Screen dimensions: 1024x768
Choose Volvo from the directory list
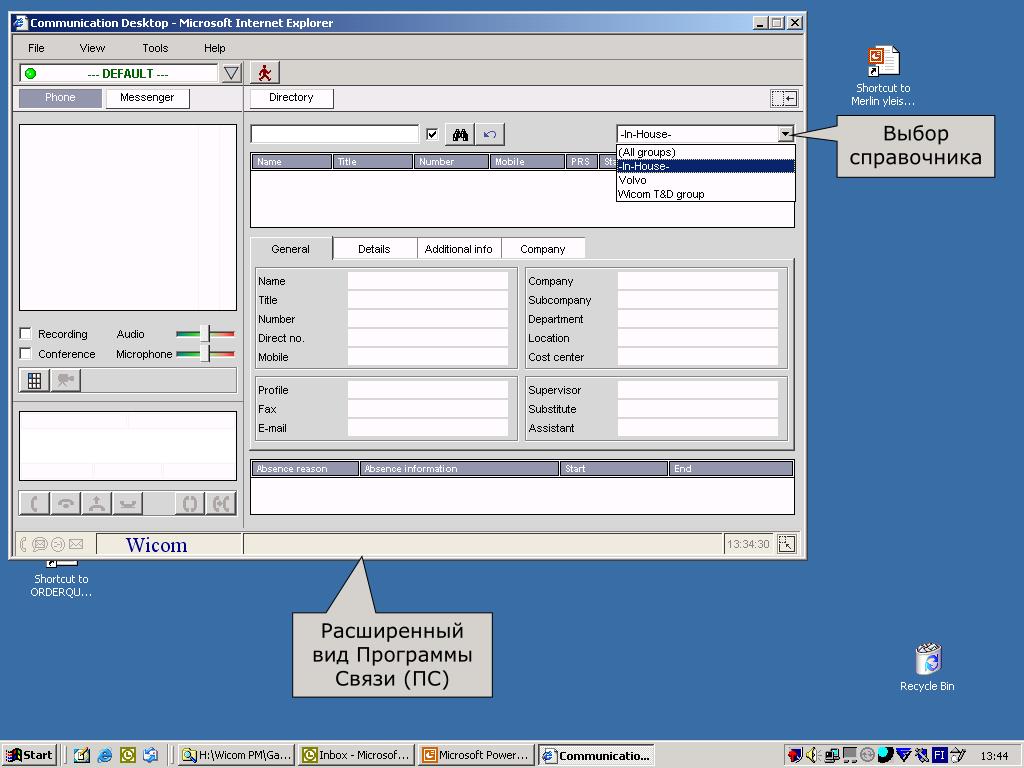click(705, 180)
